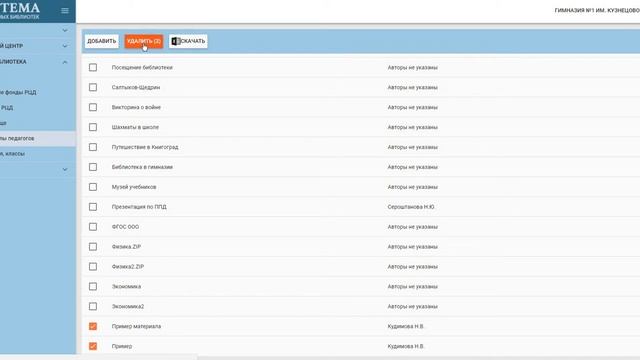Click the ФГОС ООО title
Viewport: 640px width, 360px height.
(x=125, y=227)
